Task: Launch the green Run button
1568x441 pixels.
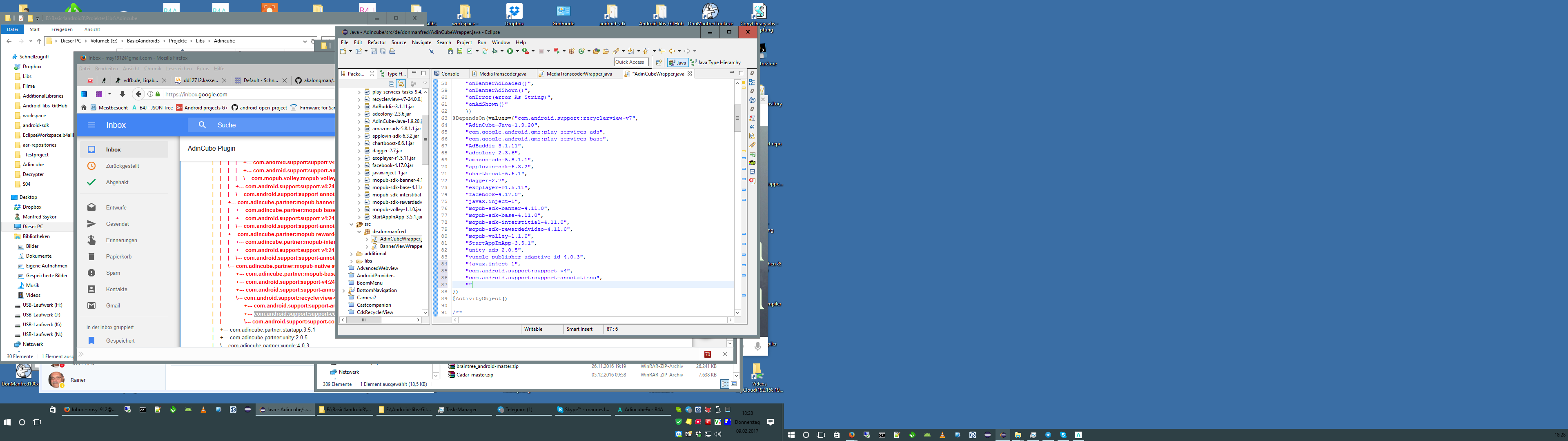Action: [510, 51]
